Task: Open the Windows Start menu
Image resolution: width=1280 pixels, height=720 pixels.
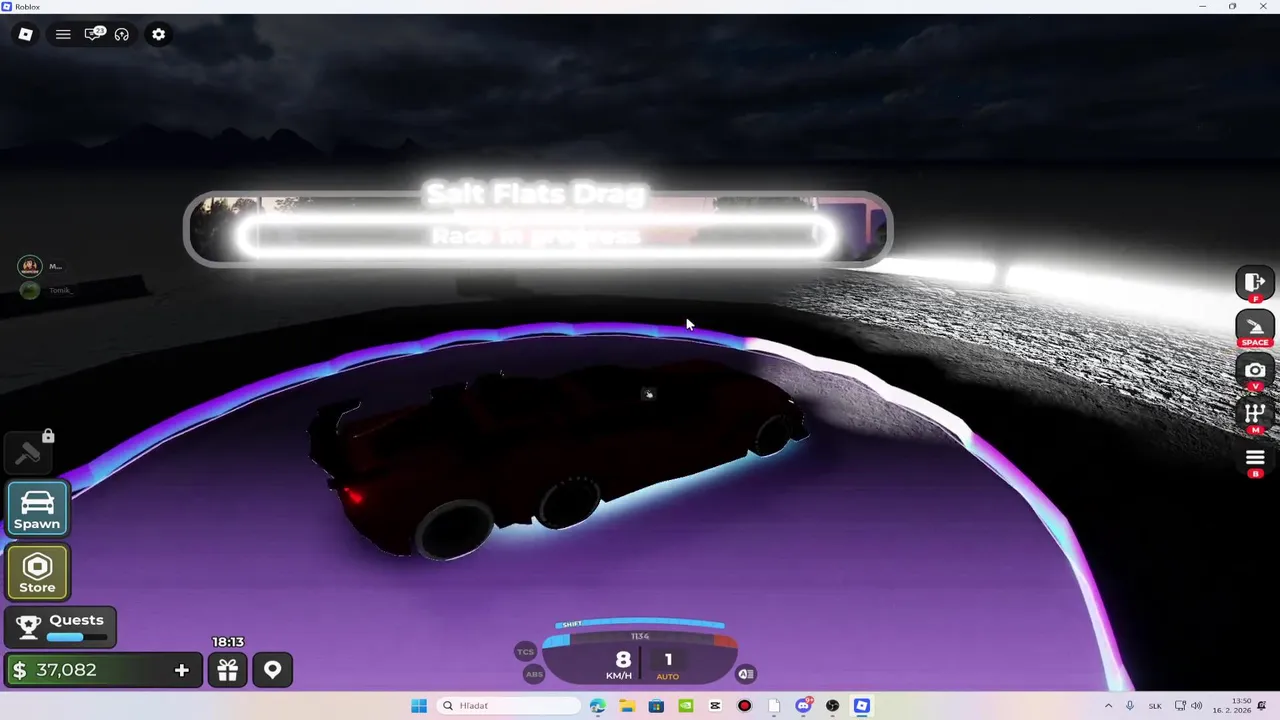Action: (x=419, y=706)
